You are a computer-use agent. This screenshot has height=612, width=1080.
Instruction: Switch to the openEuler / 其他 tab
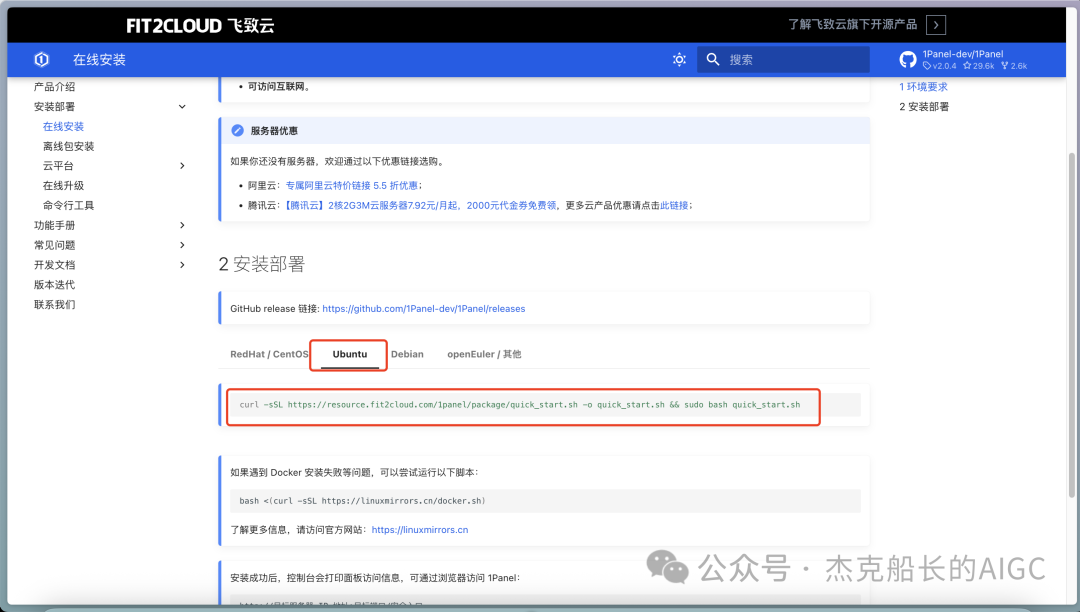pos(484,354)
